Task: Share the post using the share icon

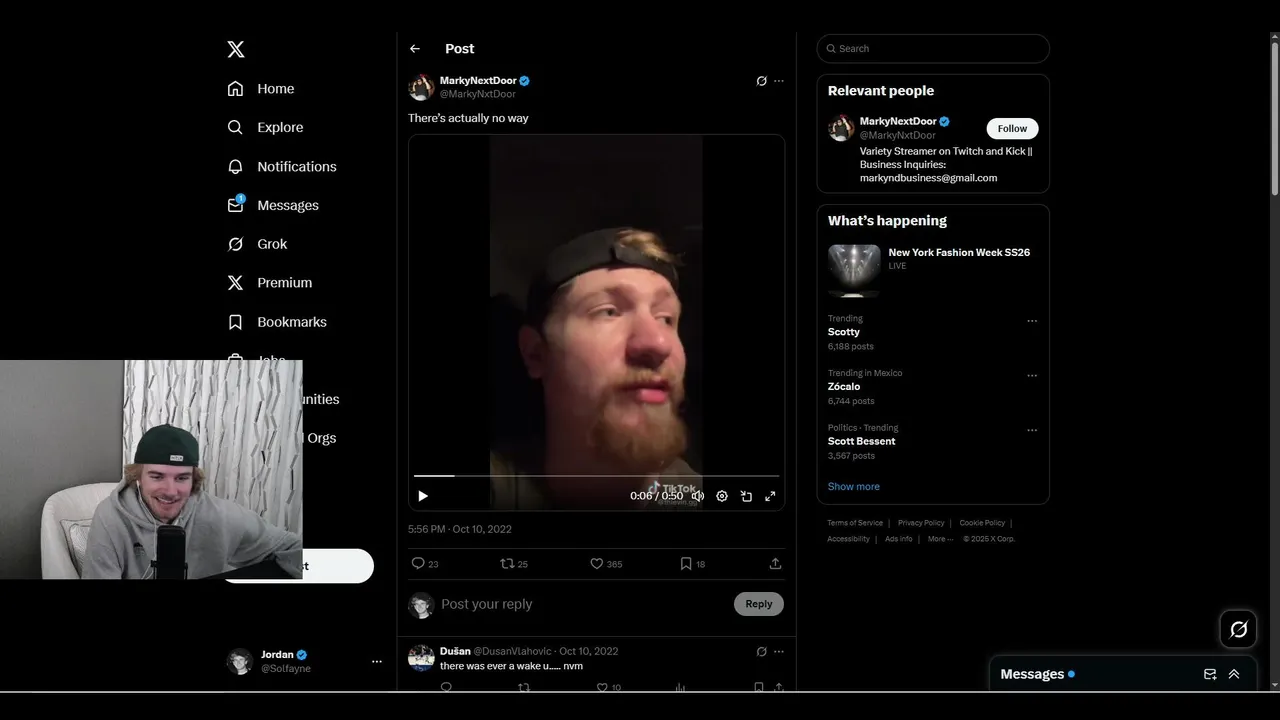Action: tap(775, 564)
